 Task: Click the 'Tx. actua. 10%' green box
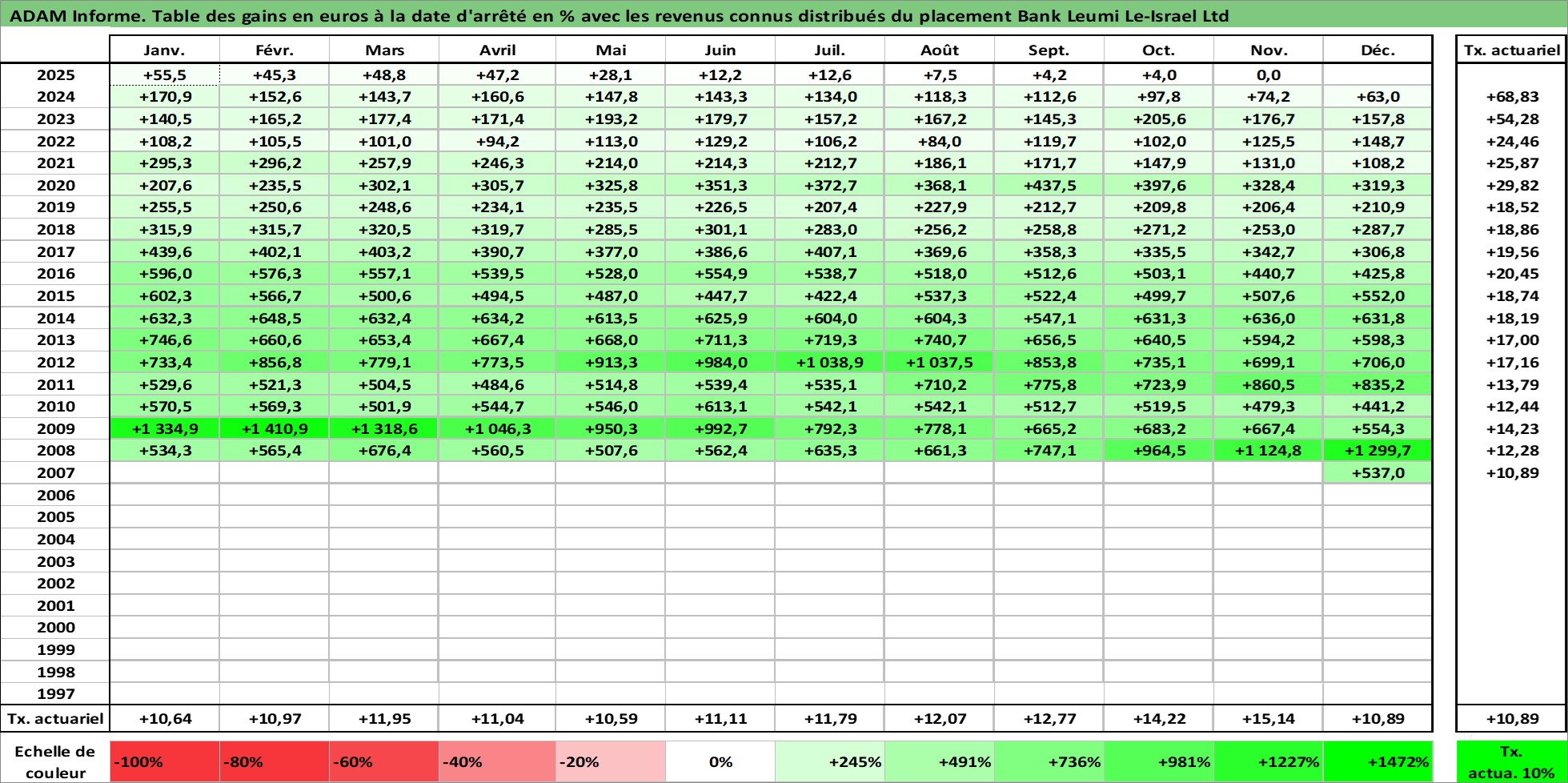(1511, 762)
